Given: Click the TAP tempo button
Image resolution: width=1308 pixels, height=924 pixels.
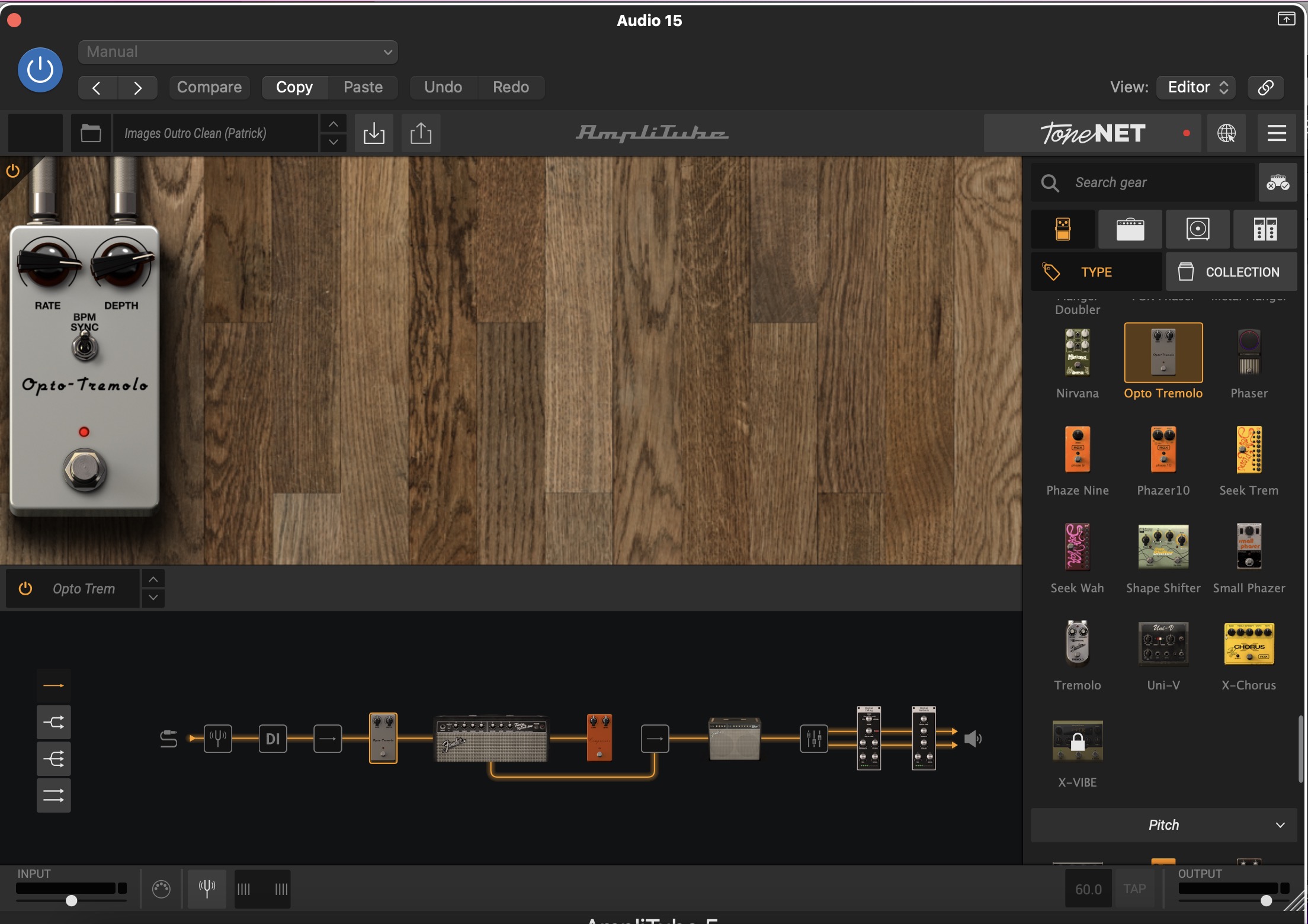Looking at the screenshot, I should pos(1134,888).
